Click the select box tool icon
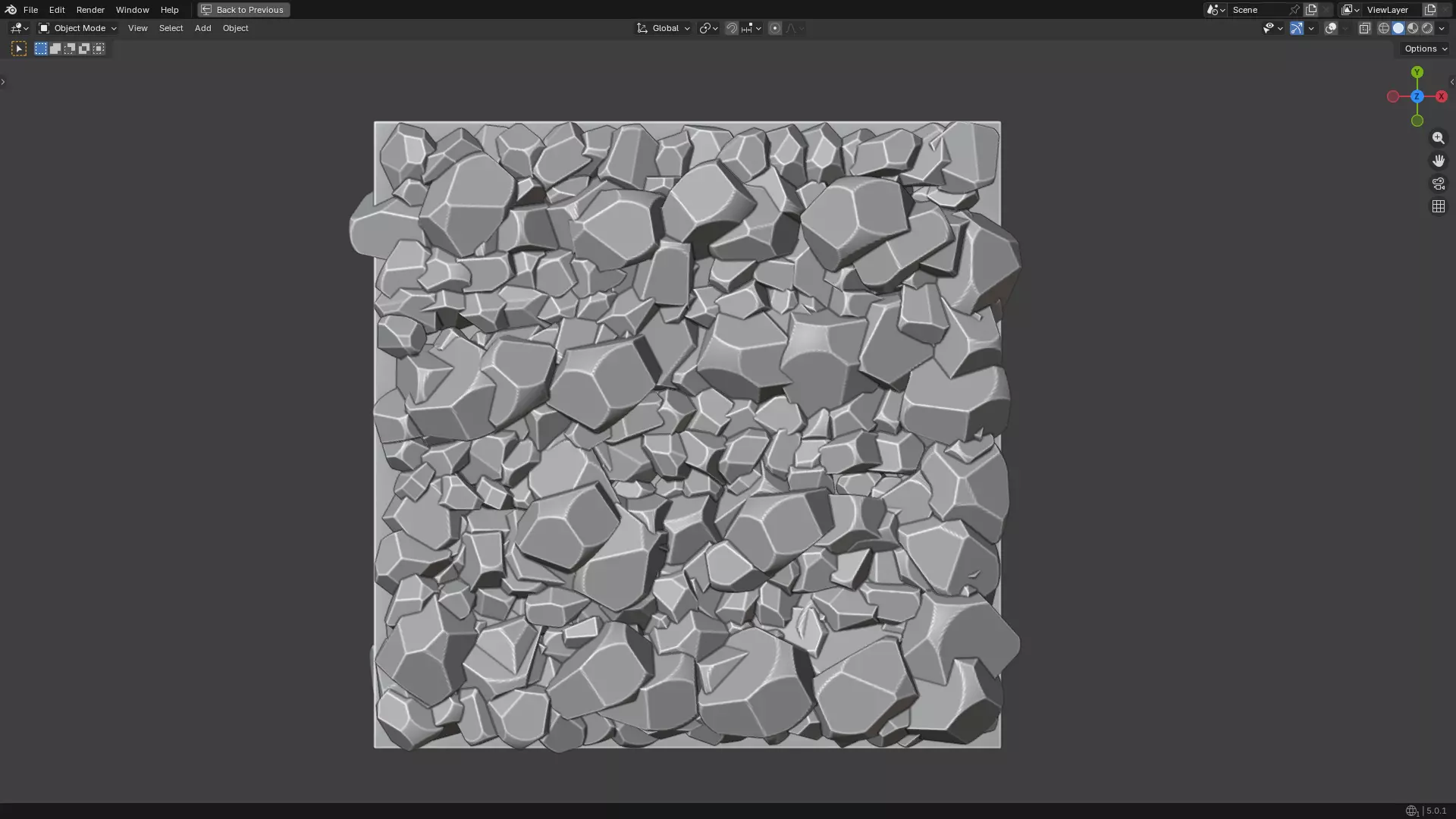Image resolution: width=1456 pixels, height=819 pixels. click(19, 49)
